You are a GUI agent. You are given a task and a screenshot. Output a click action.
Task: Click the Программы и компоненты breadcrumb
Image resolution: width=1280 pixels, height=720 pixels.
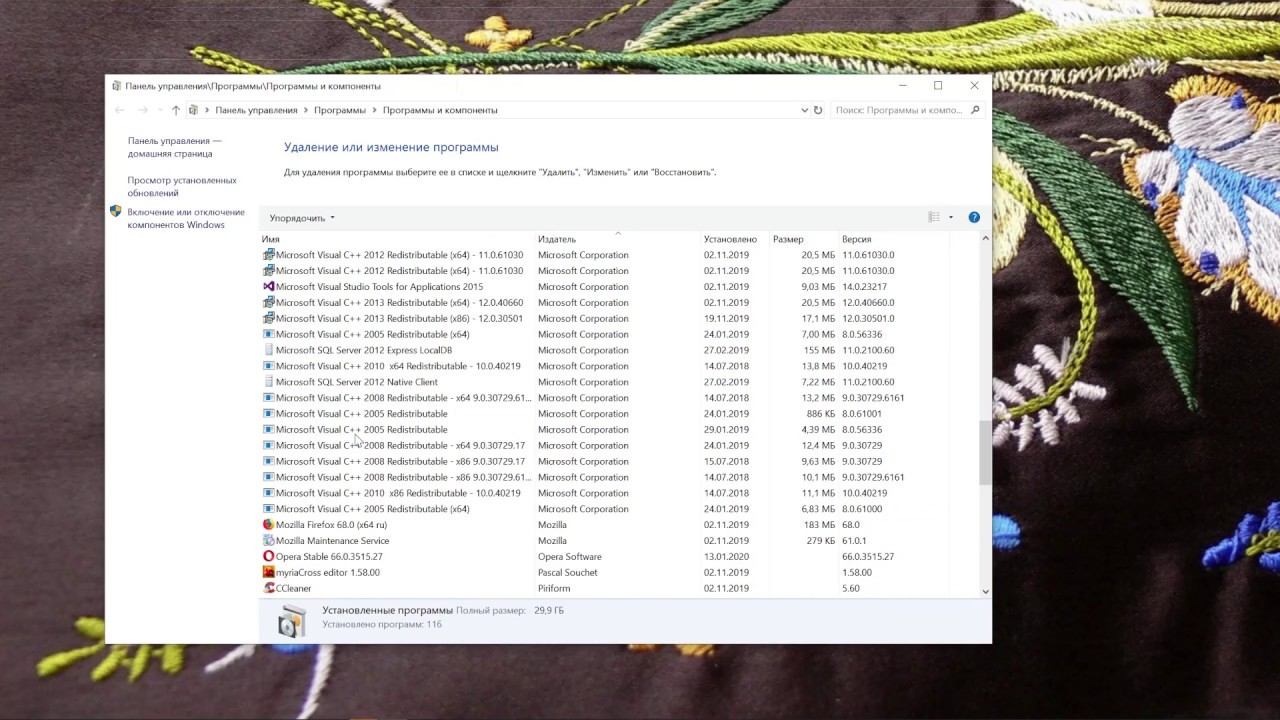pyautogui.click(x=440, y=110)
